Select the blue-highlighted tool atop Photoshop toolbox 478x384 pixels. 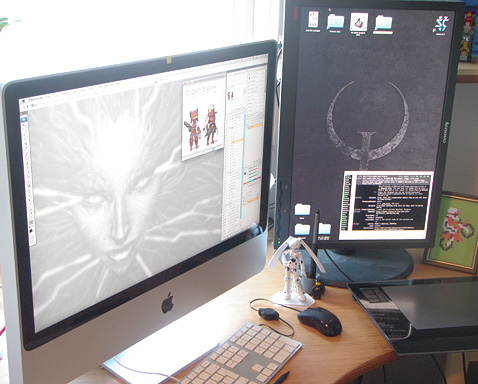[24, 119]
